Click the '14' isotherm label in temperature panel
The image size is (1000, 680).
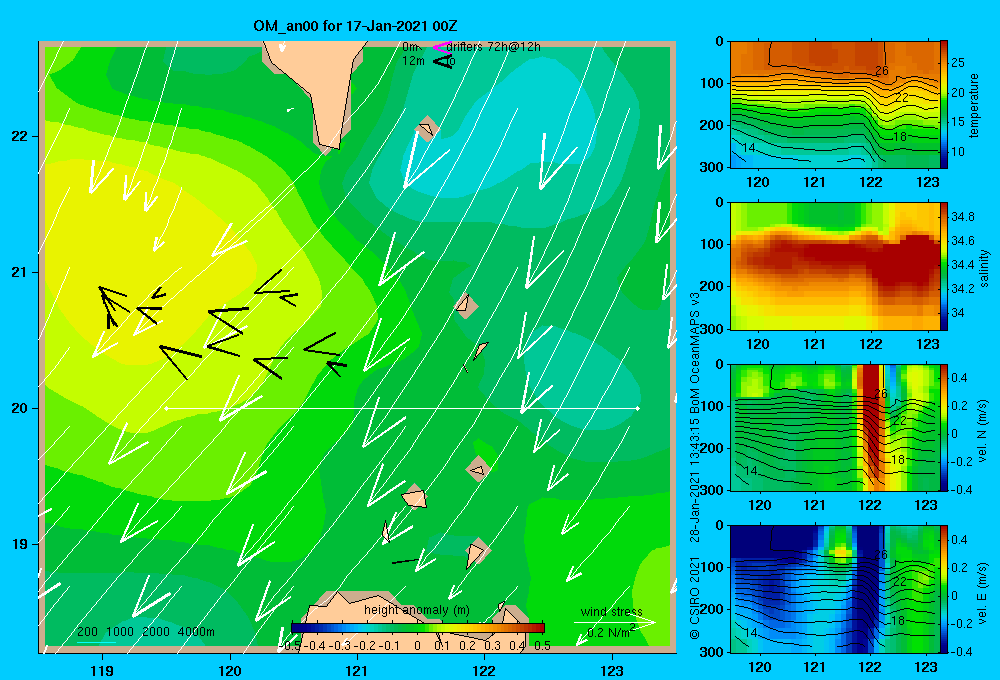tap(749, 147)
